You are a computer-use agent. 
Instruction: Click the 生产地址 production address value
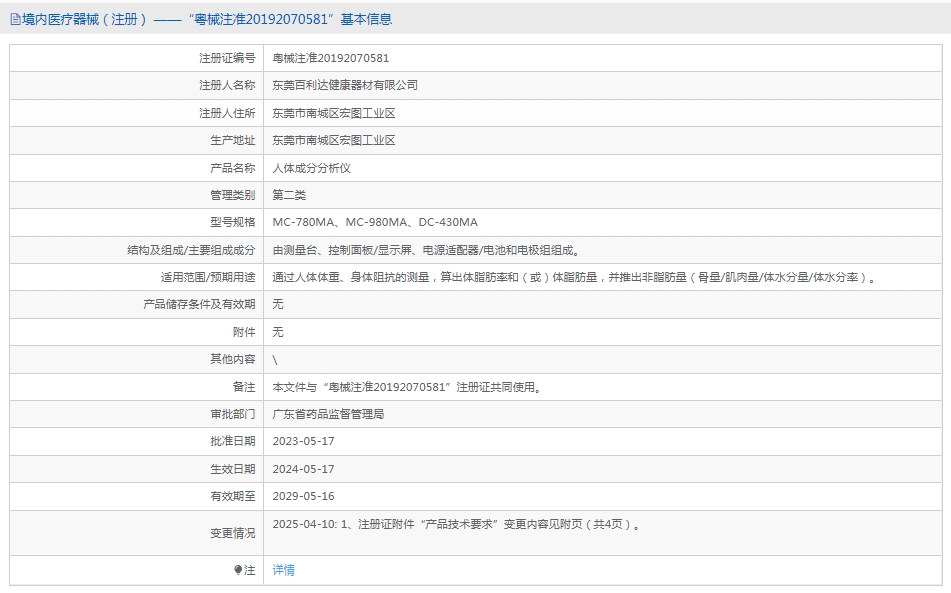click(x=334, y=141)
